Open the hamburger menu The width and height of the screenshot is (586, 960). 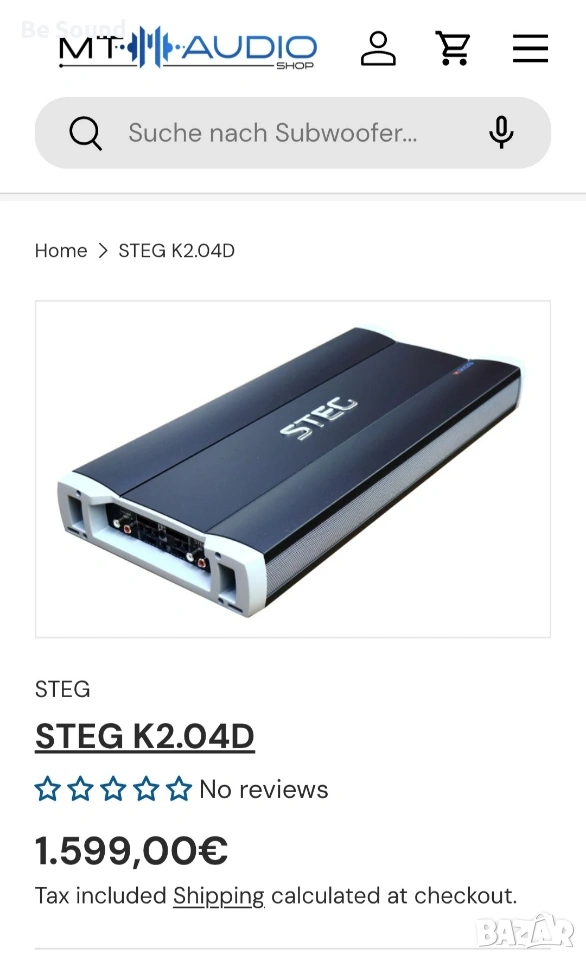coord(530,48)
